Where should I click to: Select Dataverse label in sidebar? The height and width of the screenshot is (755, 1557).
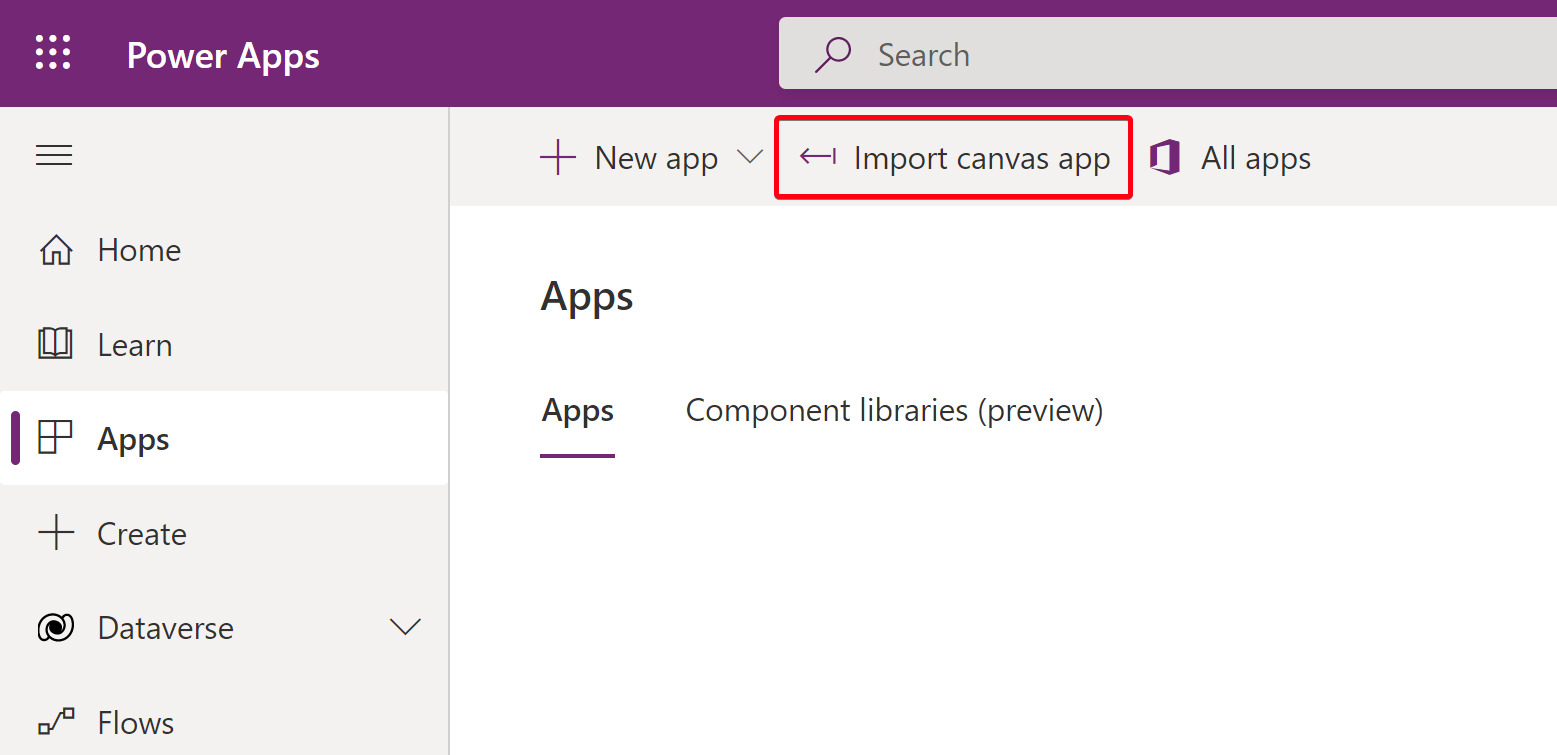(166, 628)
